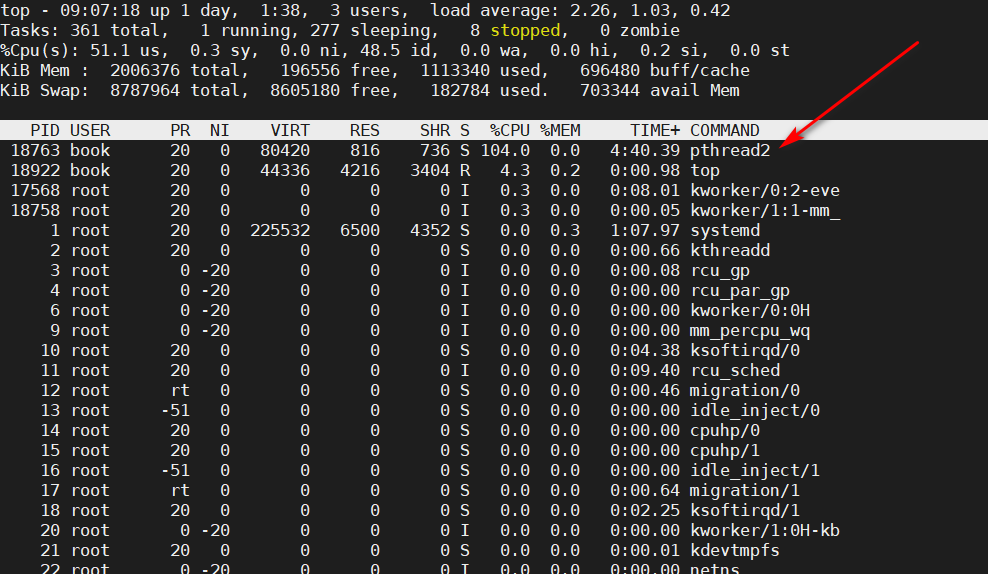988x574 pixels.
Task: Select the rcu_par_gp command entry
Action: (x=740, y=290)
